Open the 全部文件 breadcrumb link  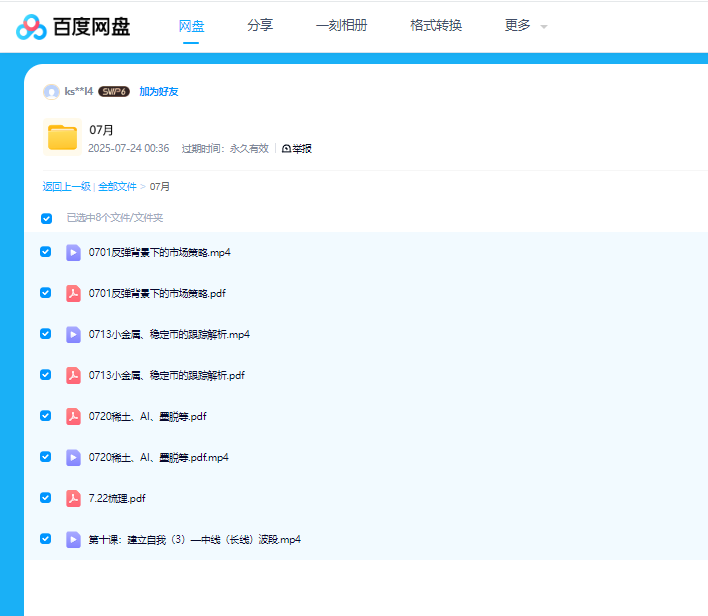(117, 187)
